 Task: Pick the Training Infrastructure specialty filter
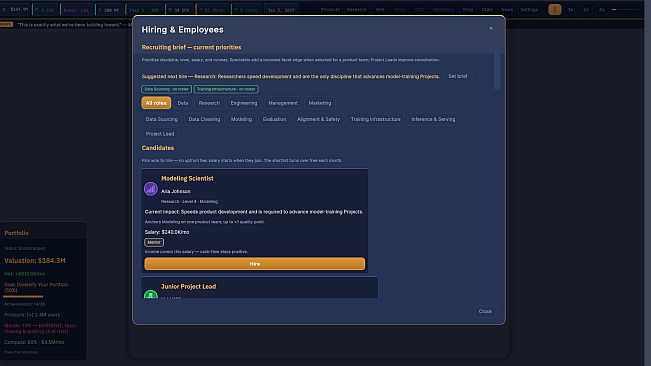point(375,119)
